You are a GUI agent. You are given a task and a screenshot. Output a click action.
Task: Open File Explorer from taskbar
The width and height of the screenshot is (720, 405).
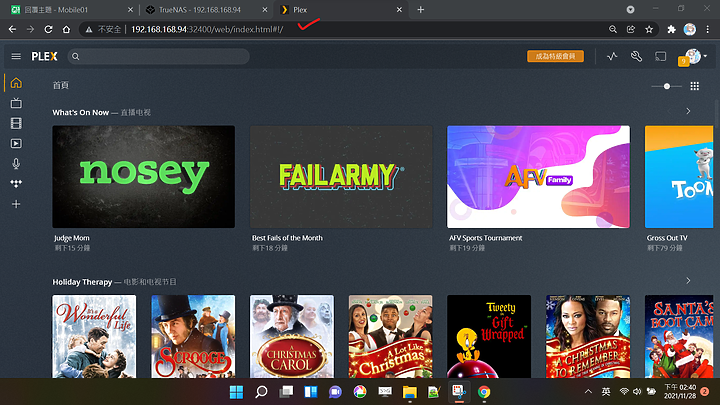(x=410, y=392)
